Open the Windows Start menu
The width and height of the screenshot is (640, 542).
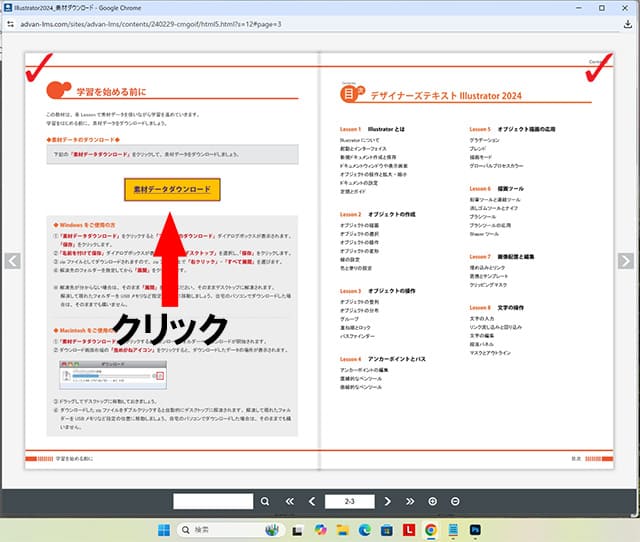[x=165, y=528]
